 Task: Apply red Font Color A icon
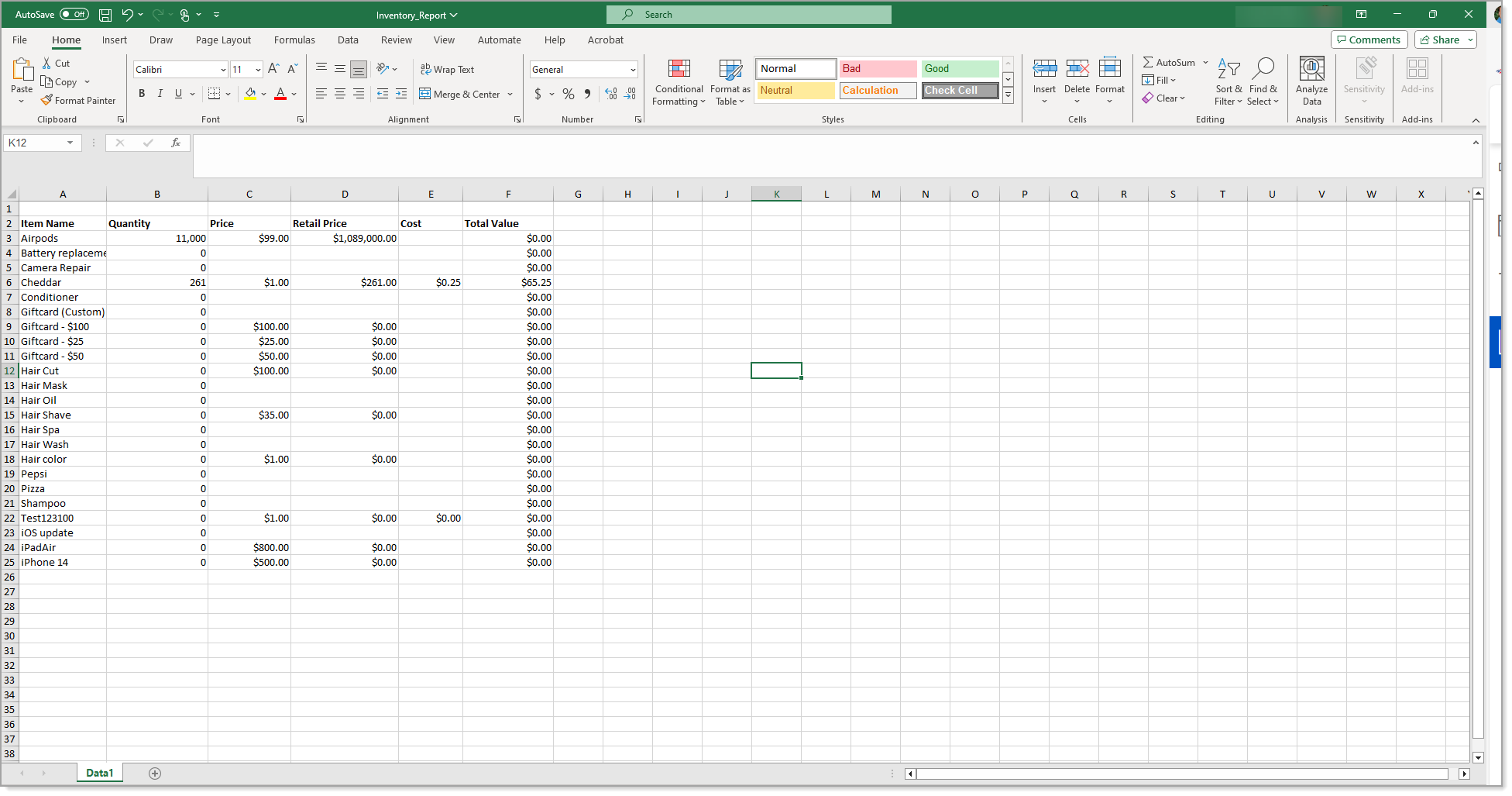(x=280, y=94)
